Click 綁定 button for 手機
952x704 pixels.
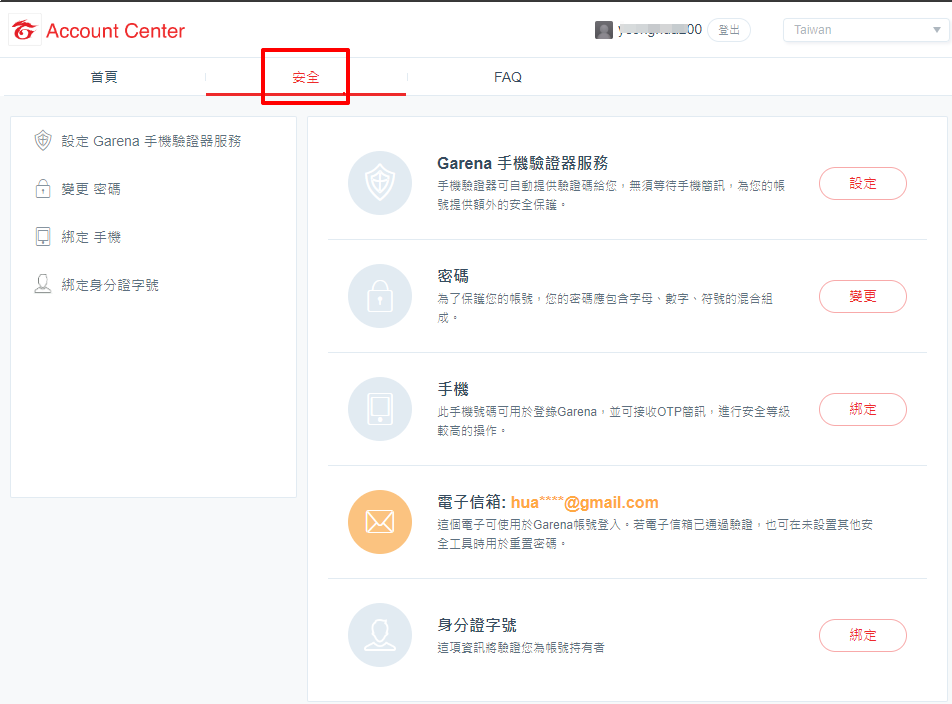click(863, 409)
